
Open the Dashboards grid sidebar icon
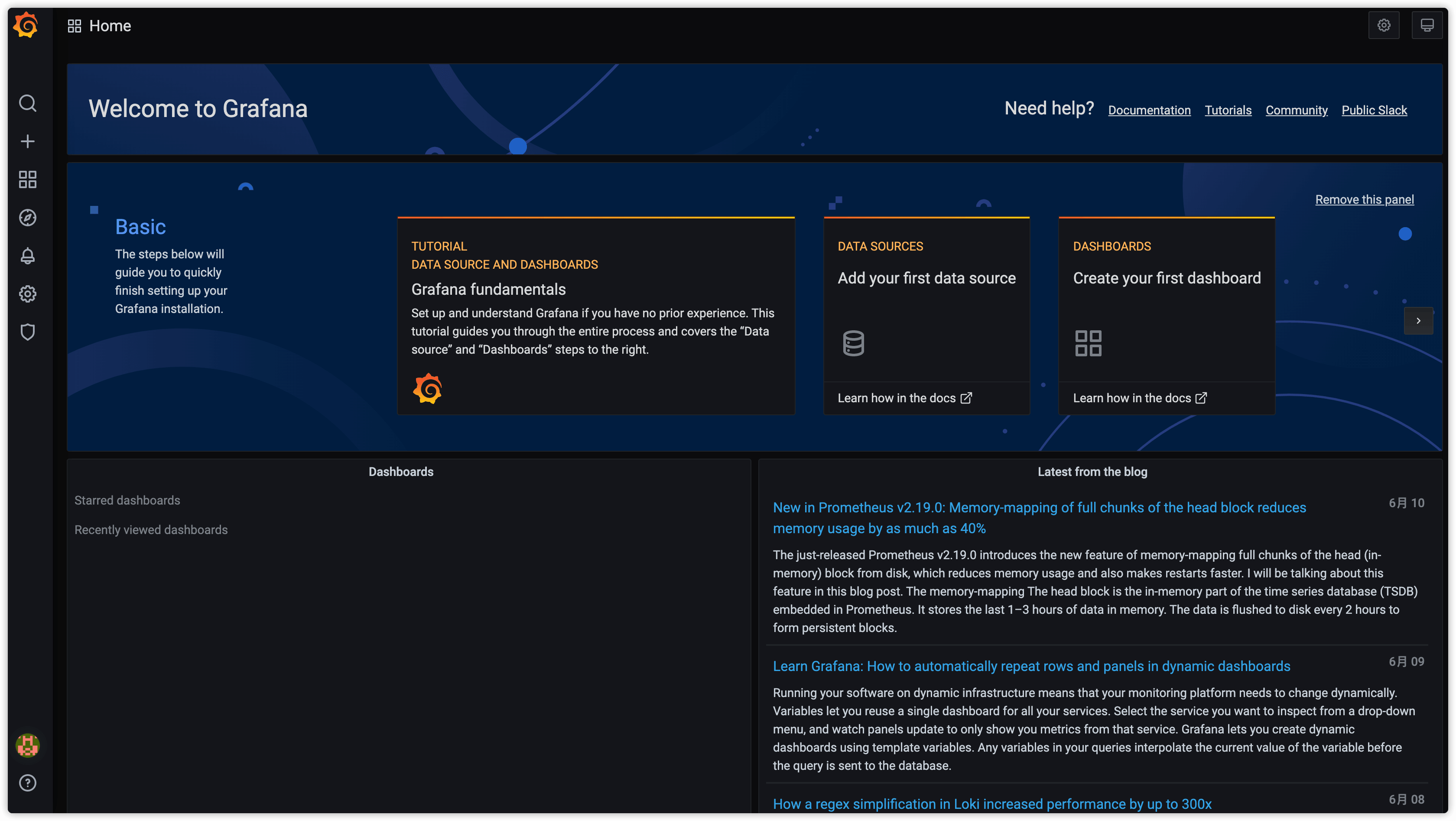tap(28, 180)
